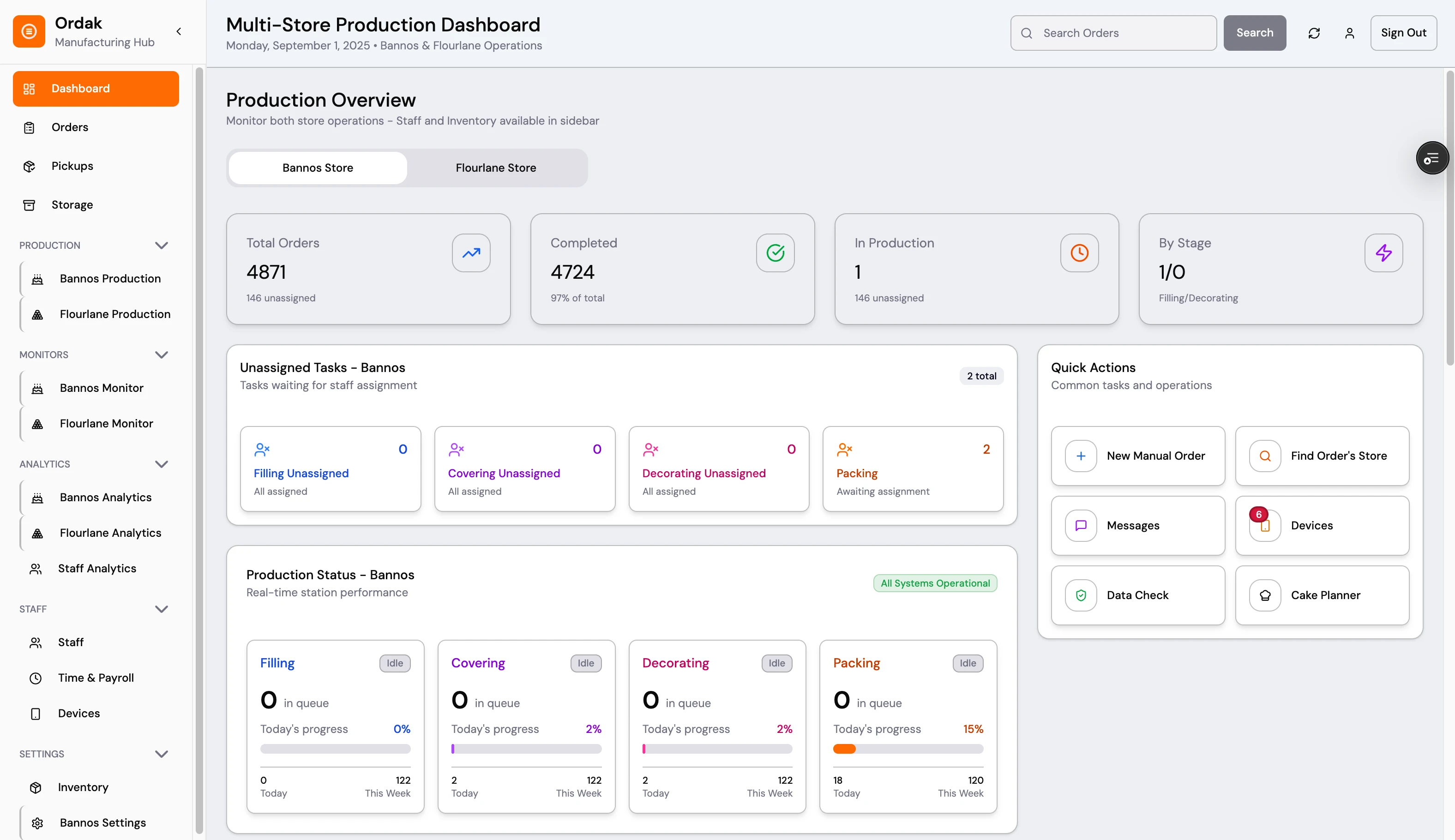Click the Data Check shield icon
Viewport: 1455px width, 840px height.
(x=1081, y=595)
